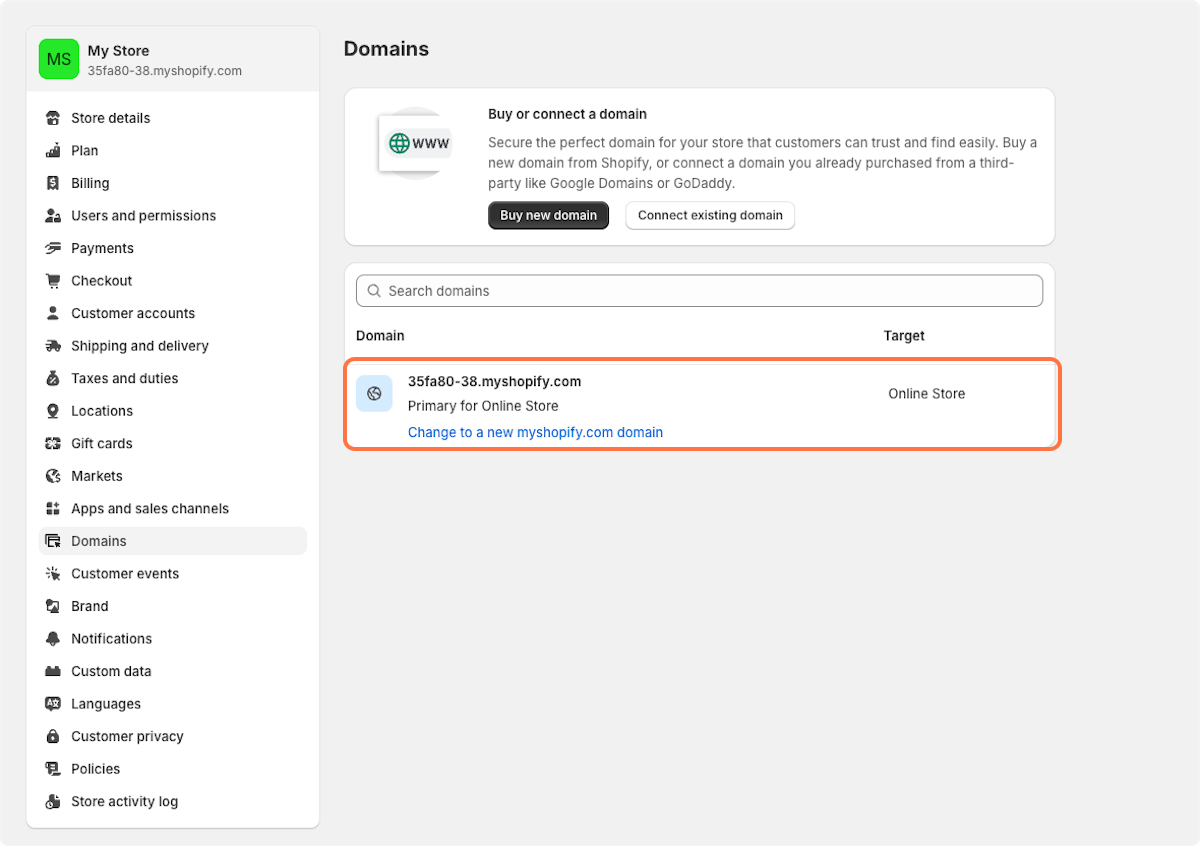Click the Custom data icon
1200x846 pixels.
53,671
